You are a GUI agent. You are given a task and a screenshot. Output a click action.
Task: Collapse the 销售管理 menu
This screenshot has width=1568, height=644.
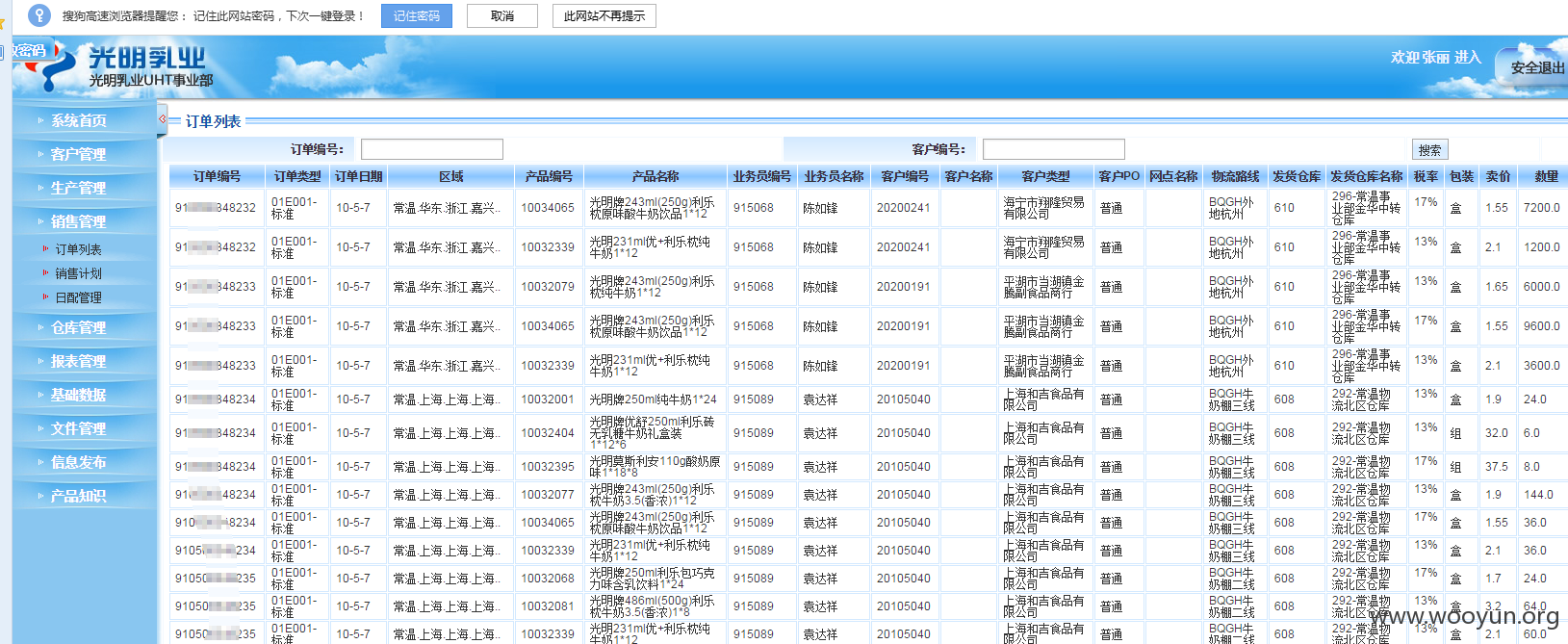[x=79, y=221]
